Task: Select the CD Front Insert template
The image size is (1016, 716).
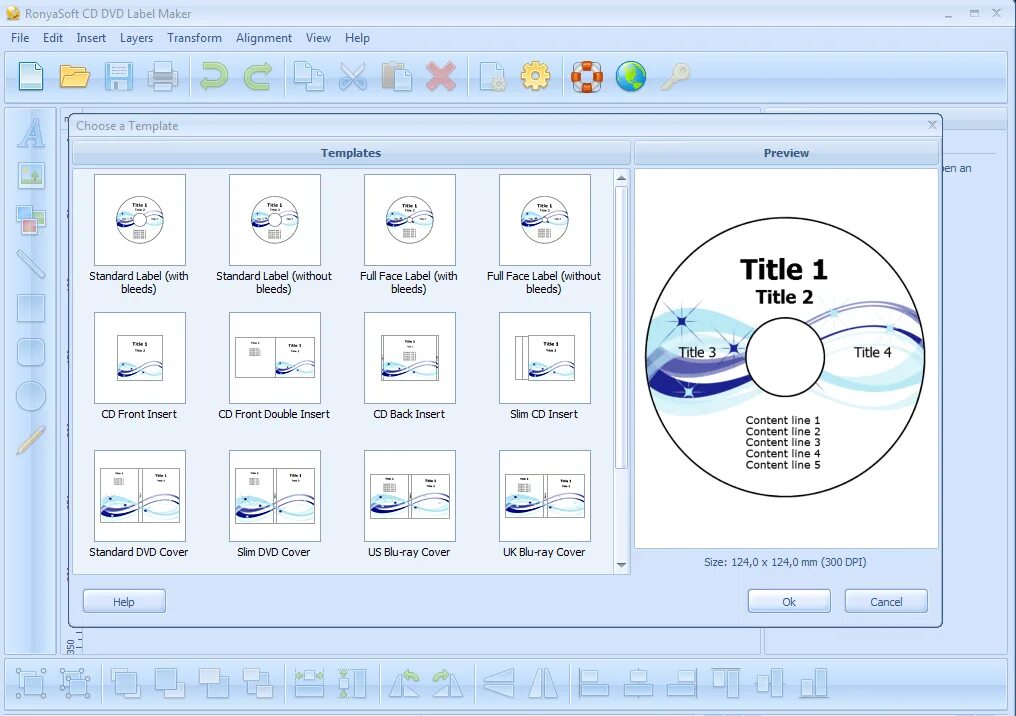Action: [139, 366]
